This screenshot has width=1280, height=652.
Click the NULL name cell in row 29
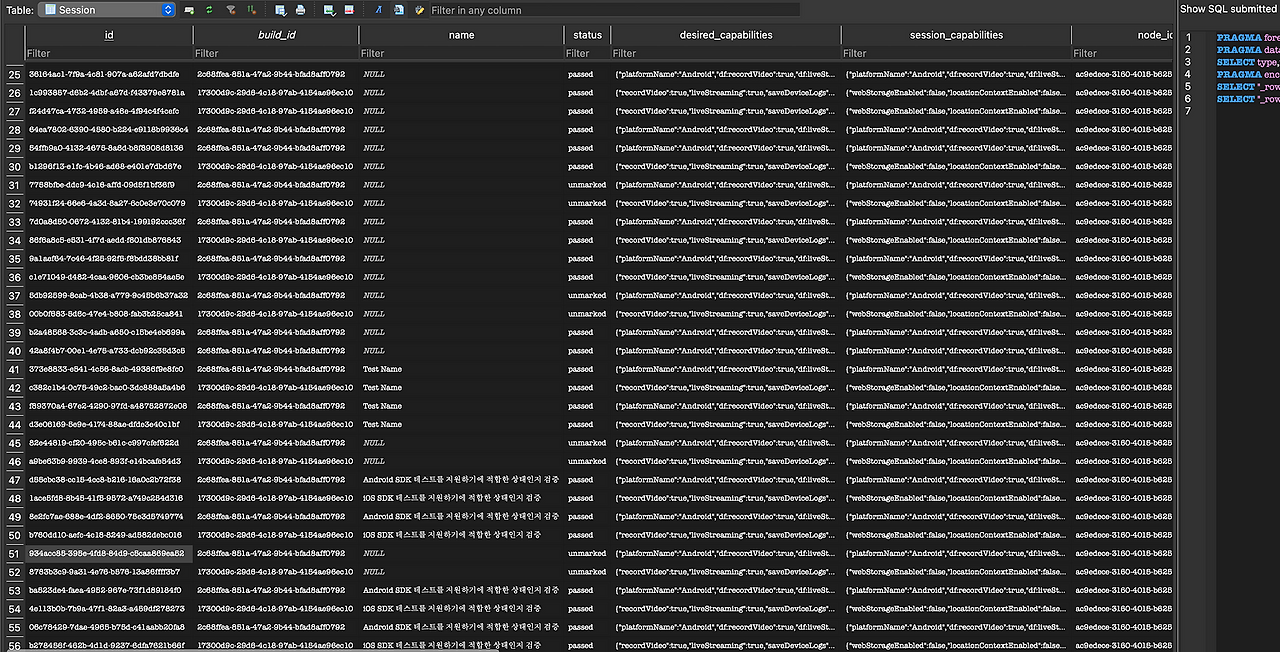461,148
